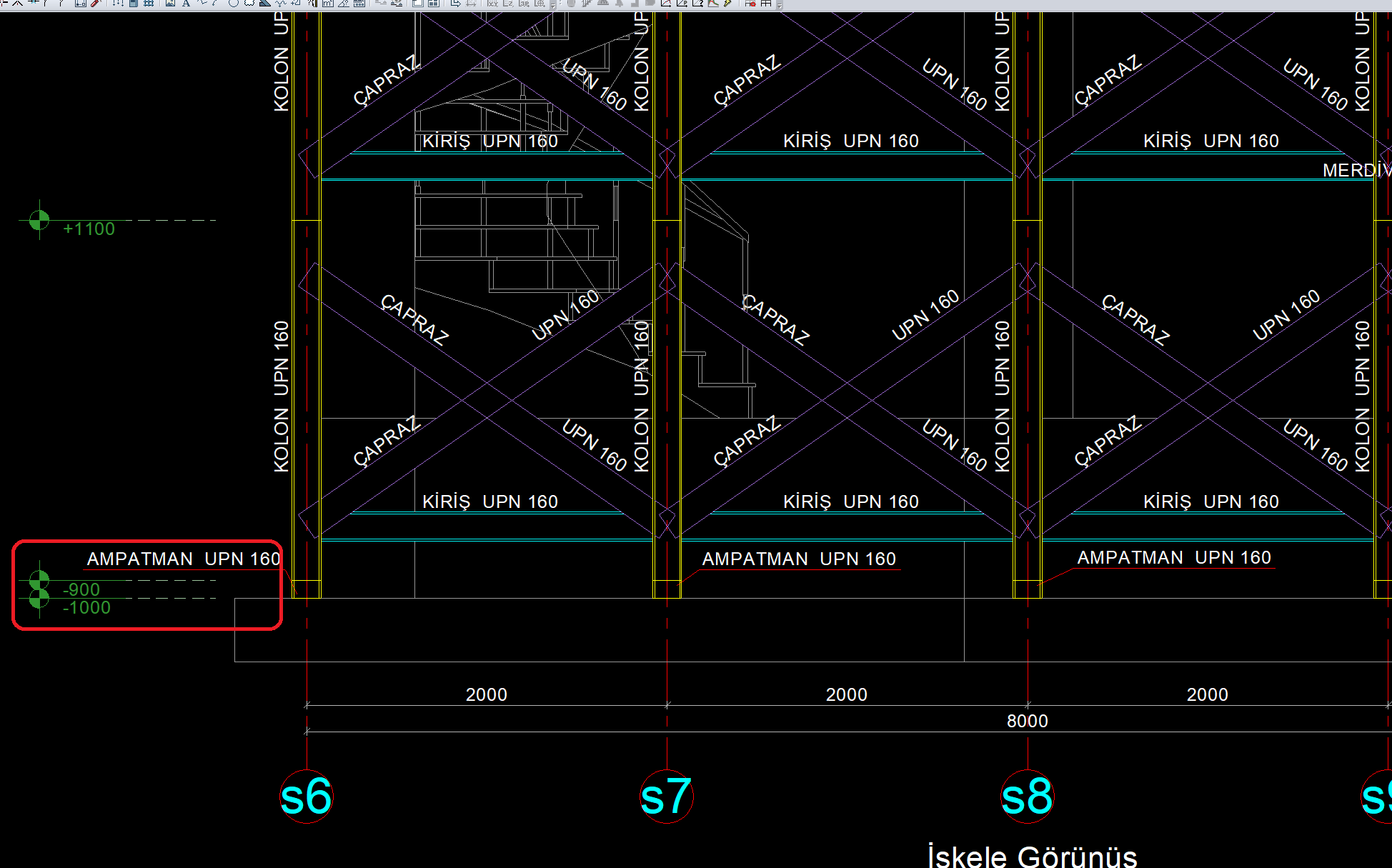Image resolution: width=1392 pixels, height=868 pixels.
Task: Select AMPATMAN UPN 160 label right of s8 column
Action: coord(1173,557)
